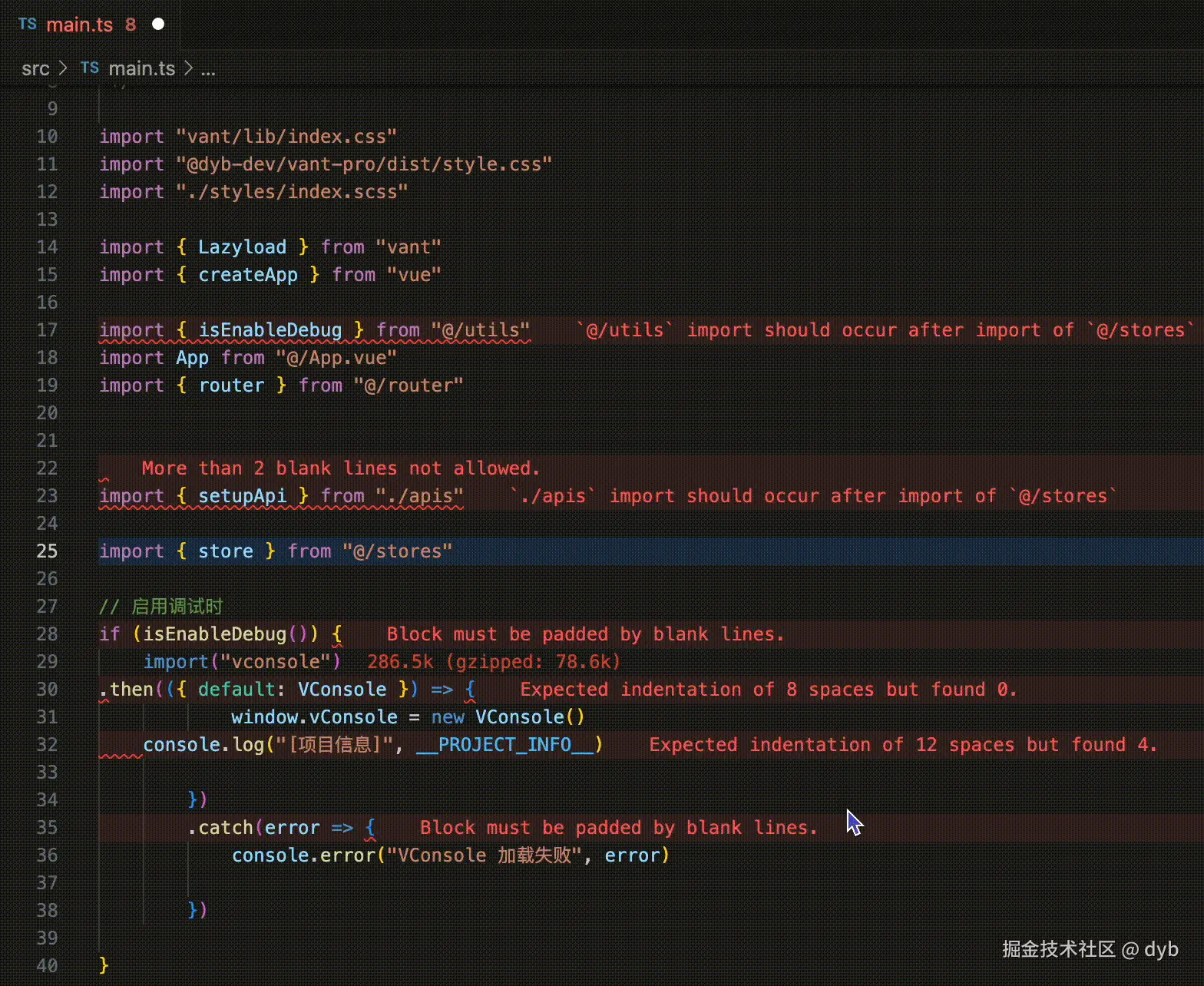Click the TS file icon in main.ts tab

coord(28,24)
